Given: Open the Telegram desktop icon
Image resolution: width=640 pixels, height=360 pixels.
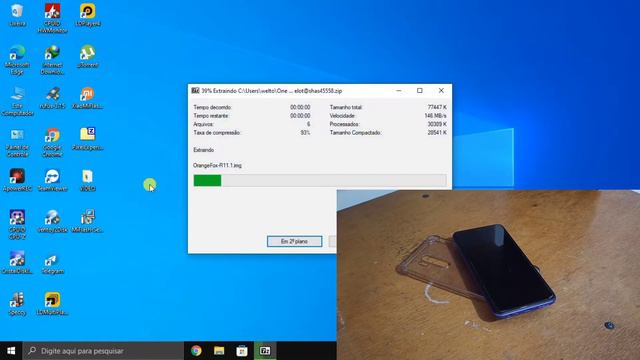Looking at the screenshot, I should point(52,263).
